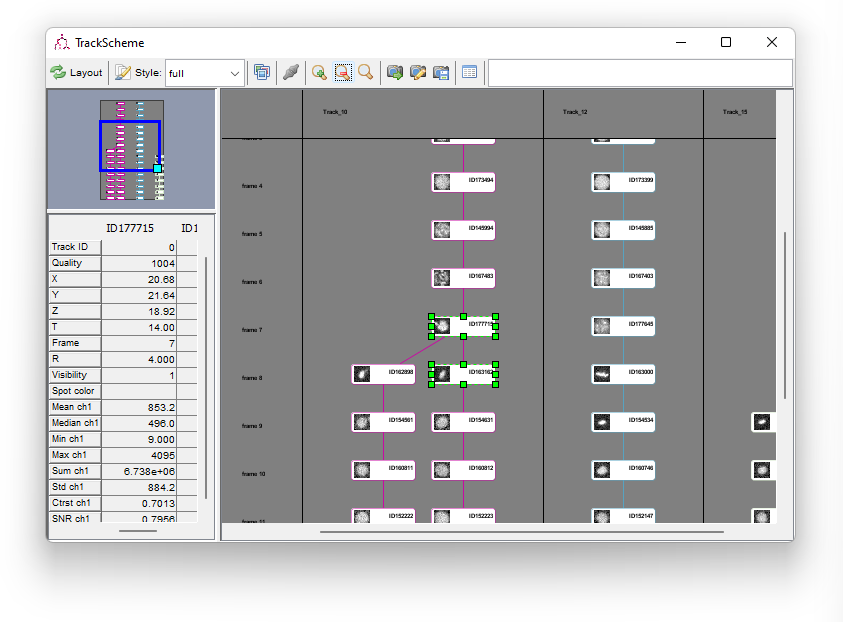Click the frame 7 row label
The image size is (843, 622).
pos(252,330)
